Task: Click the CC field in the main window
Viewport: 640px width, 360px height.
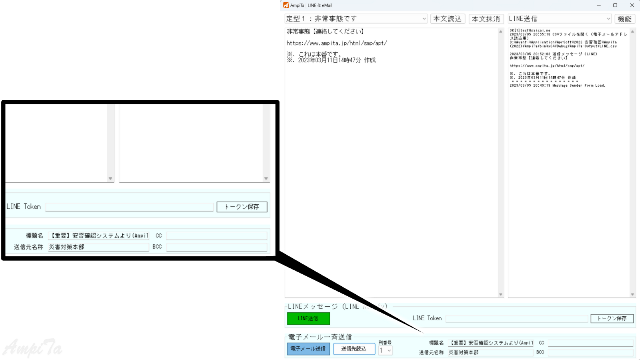Action: click(590, 343)
